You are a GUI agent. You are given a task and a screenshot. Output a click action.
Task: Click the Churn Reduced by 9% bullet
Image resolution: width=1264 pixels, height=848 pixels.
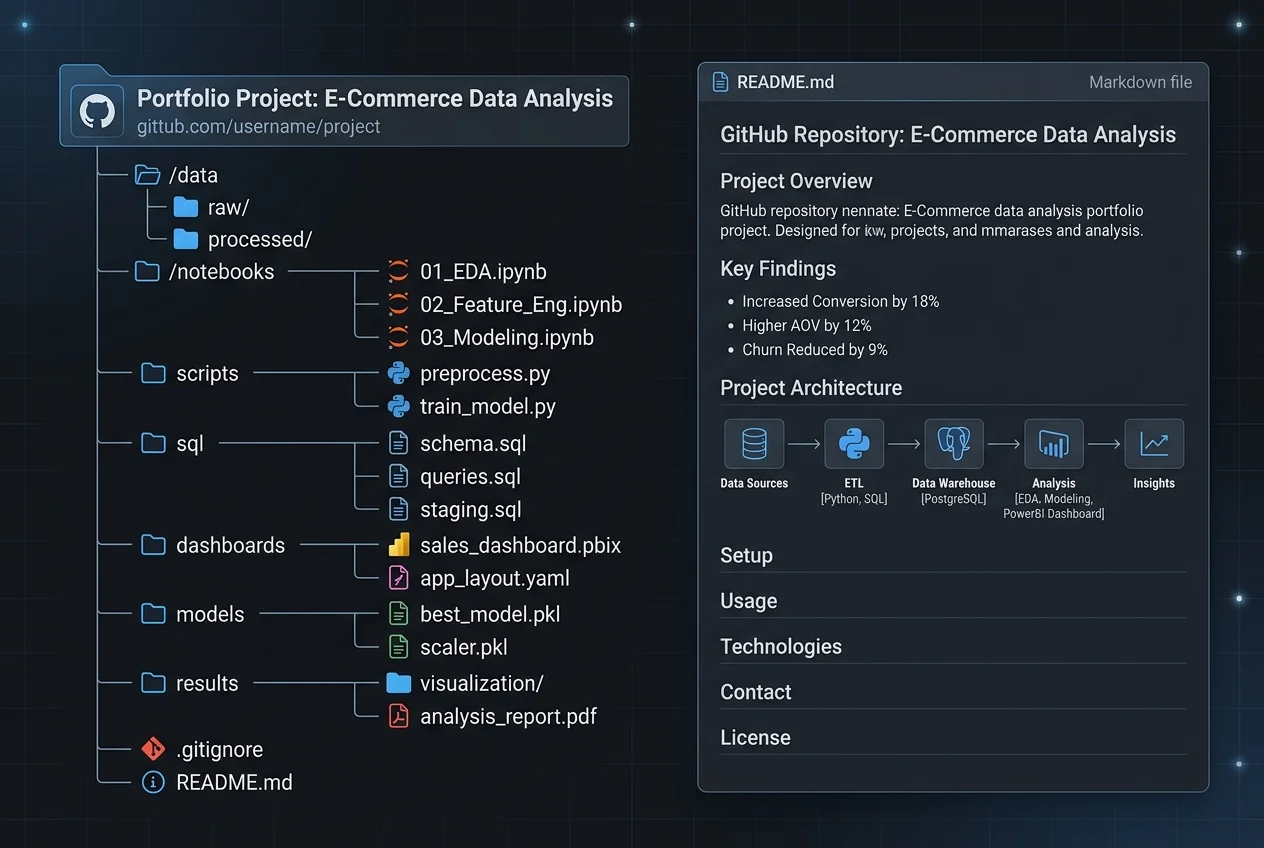point(815,349)
